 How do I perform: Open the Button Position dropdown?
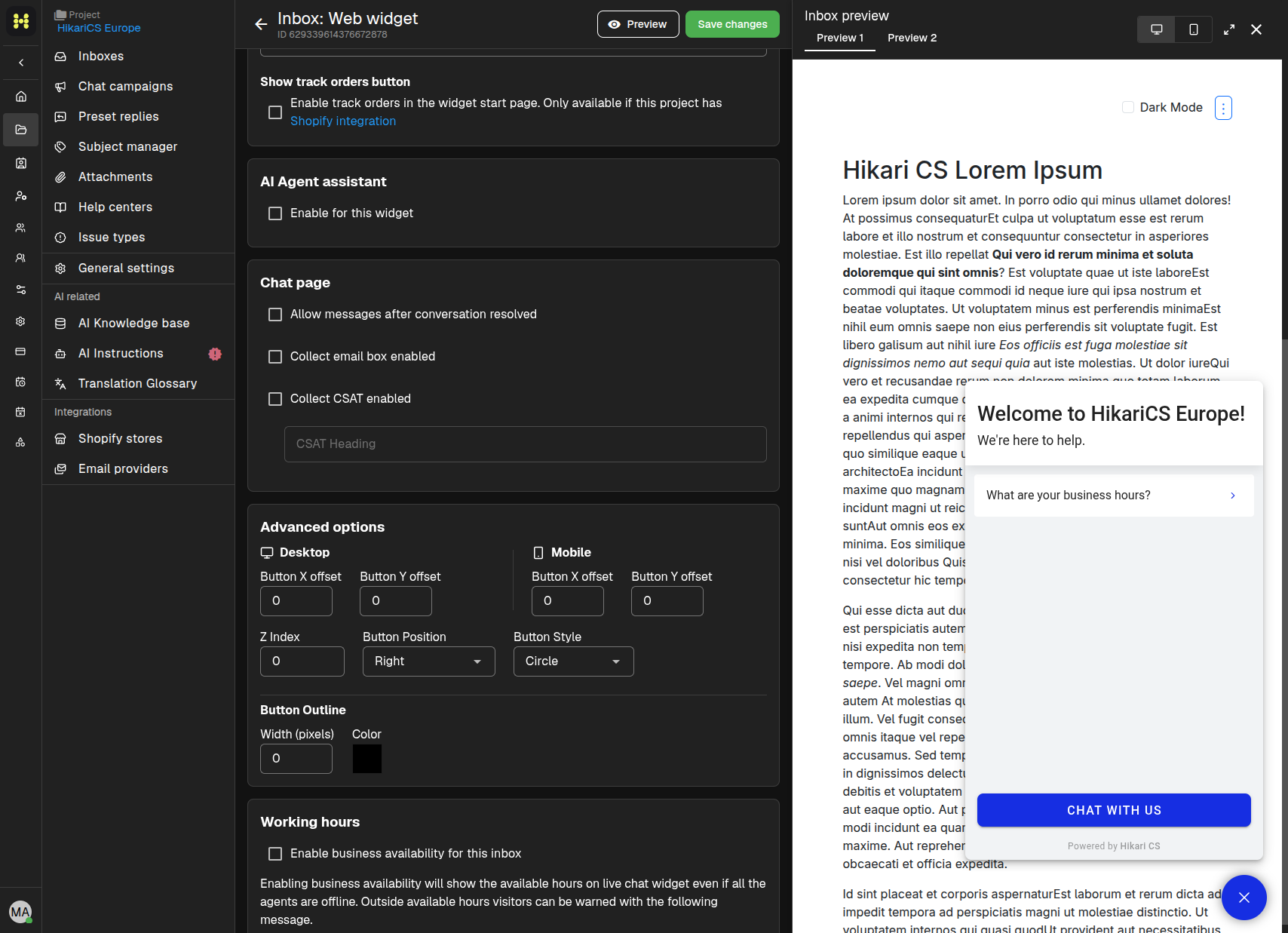[x=428, y=661]
